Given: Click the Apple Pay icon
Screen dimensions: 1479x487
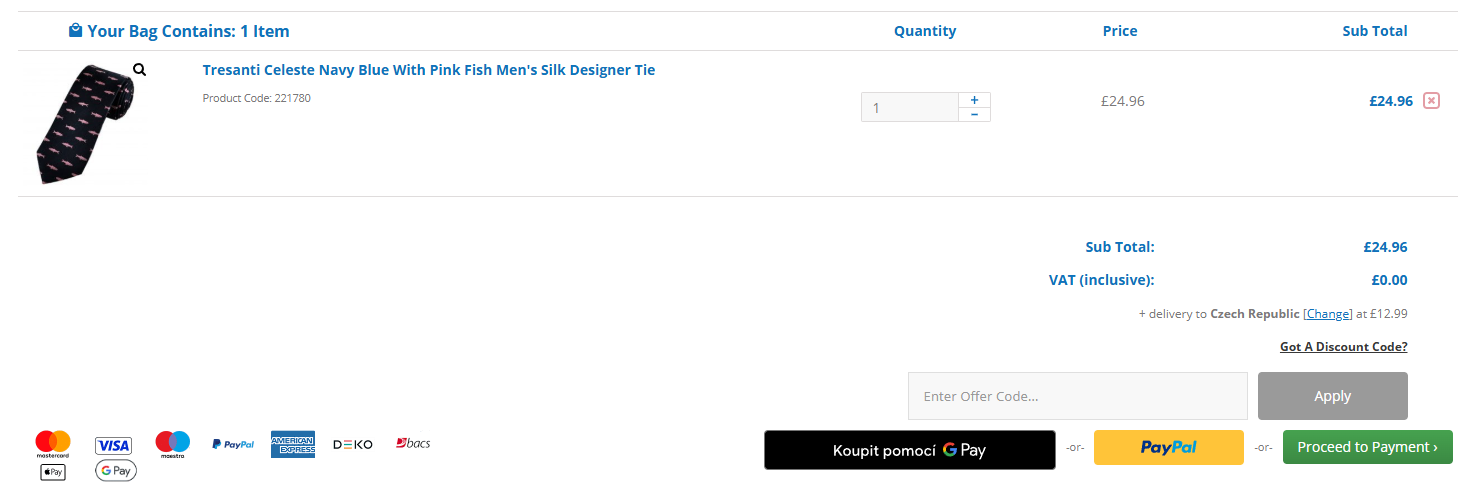Looking at the screenshot, I should pos(53,471).
